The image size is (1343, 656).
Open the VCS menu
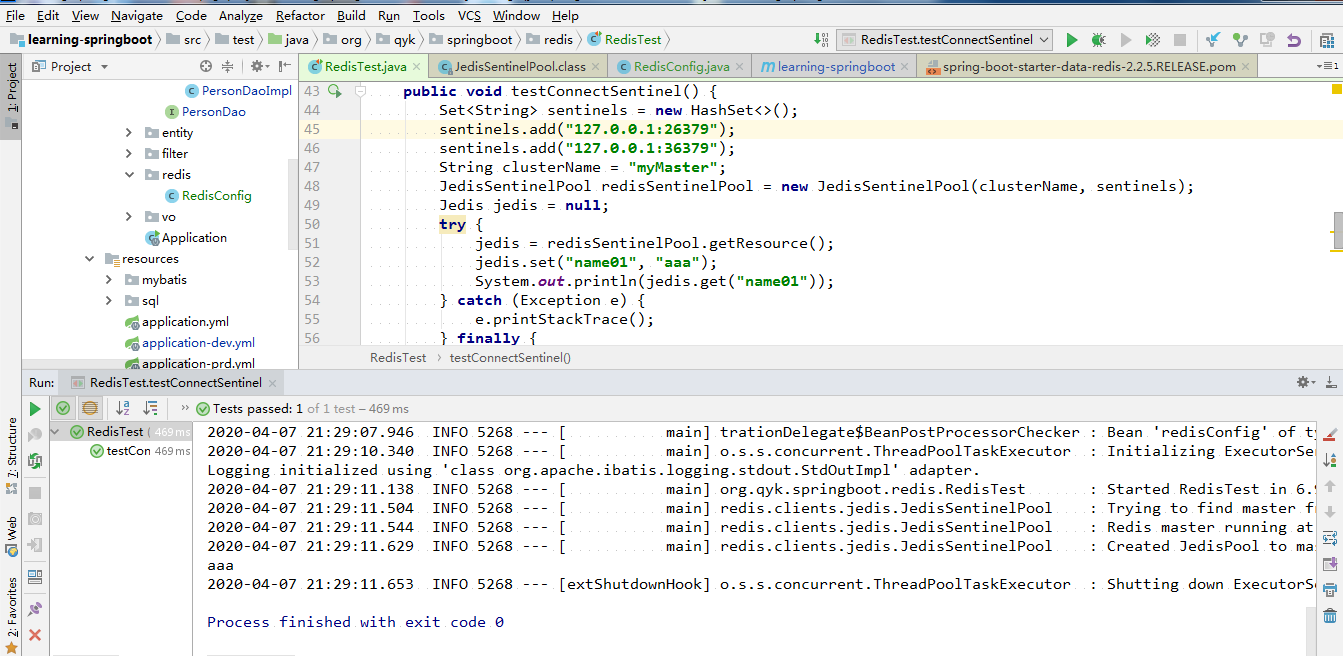[x=469, y=15]
